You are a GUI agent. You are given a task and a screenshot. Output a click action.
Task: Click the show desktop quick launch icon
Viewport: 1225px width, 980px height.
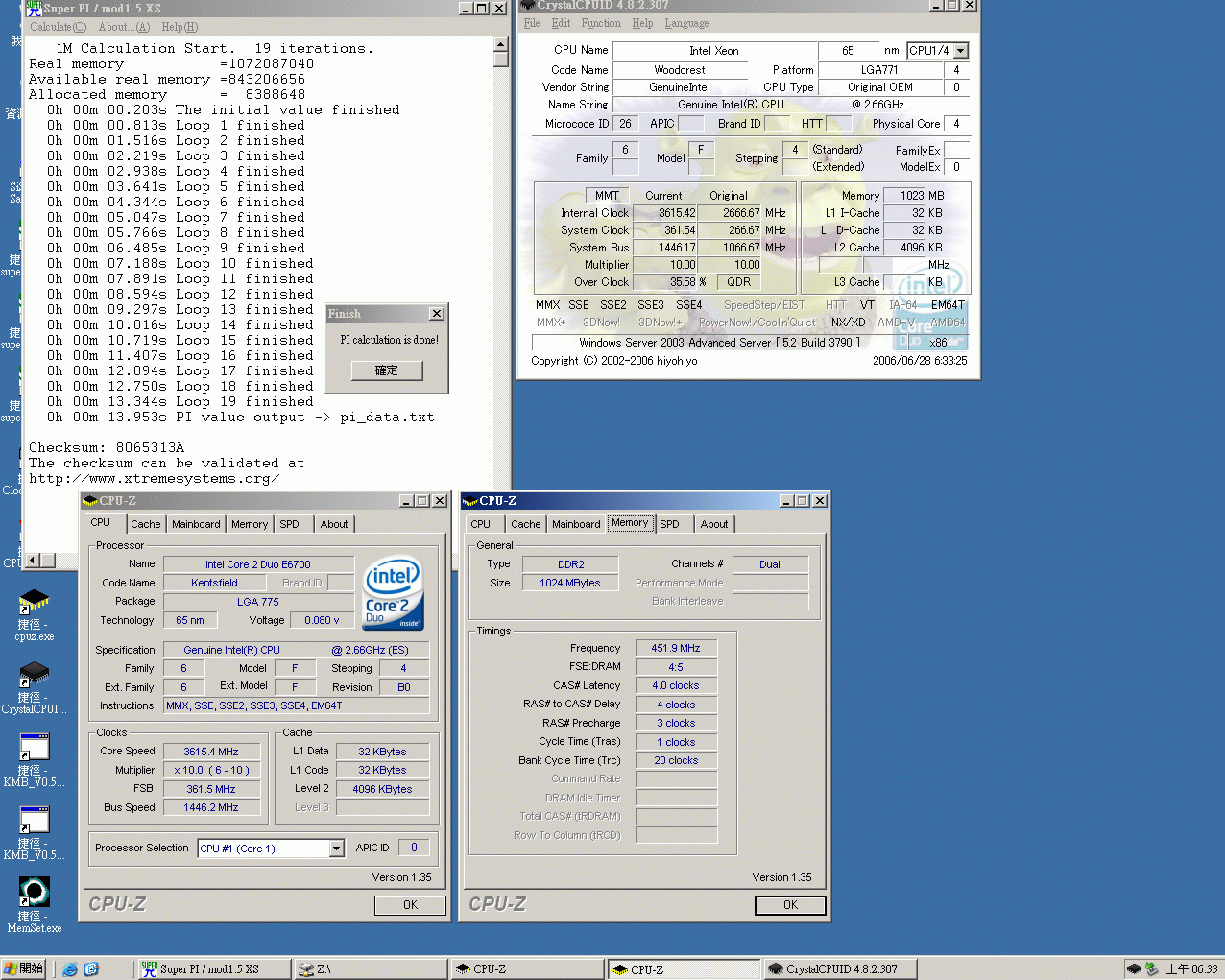[91, 969]
